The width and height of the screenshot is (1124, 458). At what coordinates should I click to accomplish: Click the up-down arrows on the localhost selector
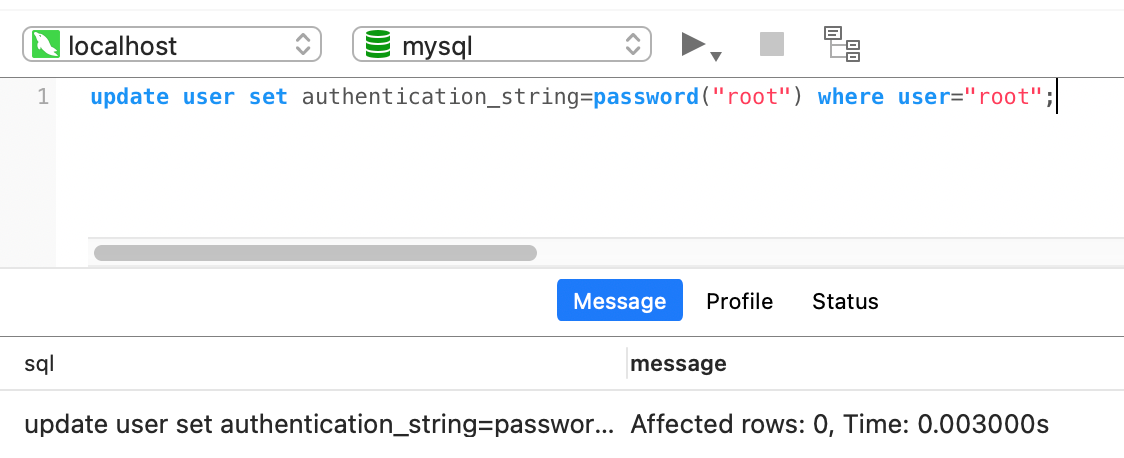point(303,44)
